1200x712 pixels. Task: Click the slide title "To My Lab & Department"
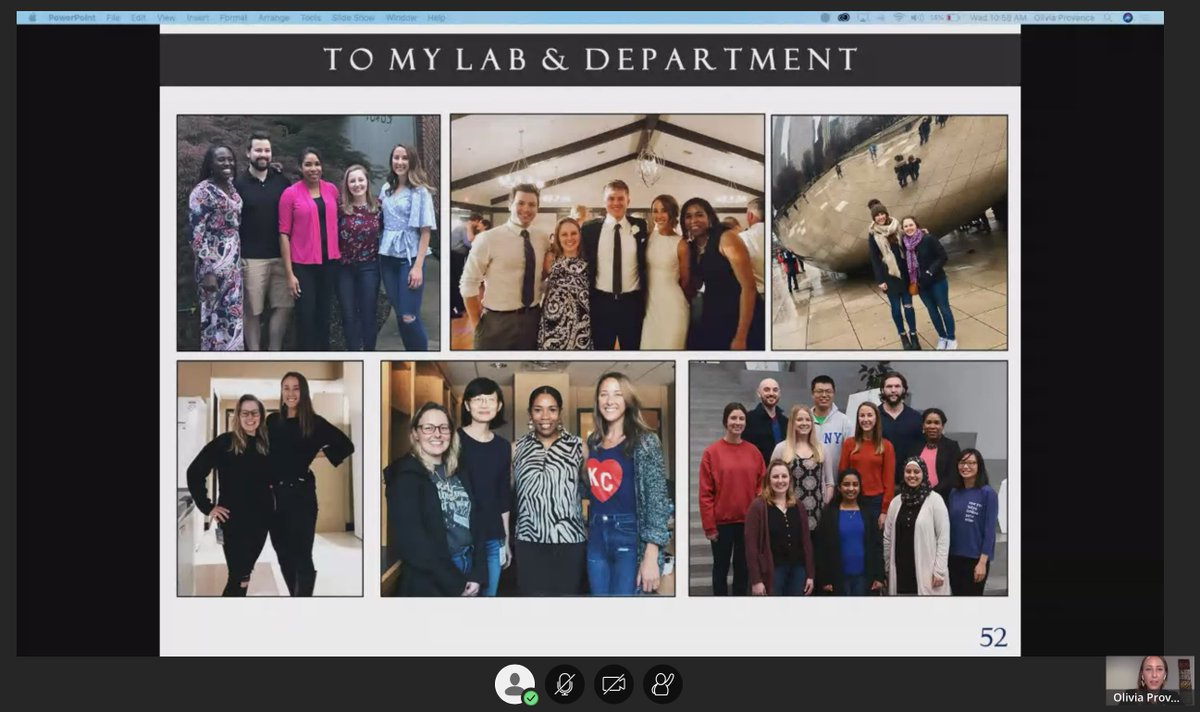590,59
